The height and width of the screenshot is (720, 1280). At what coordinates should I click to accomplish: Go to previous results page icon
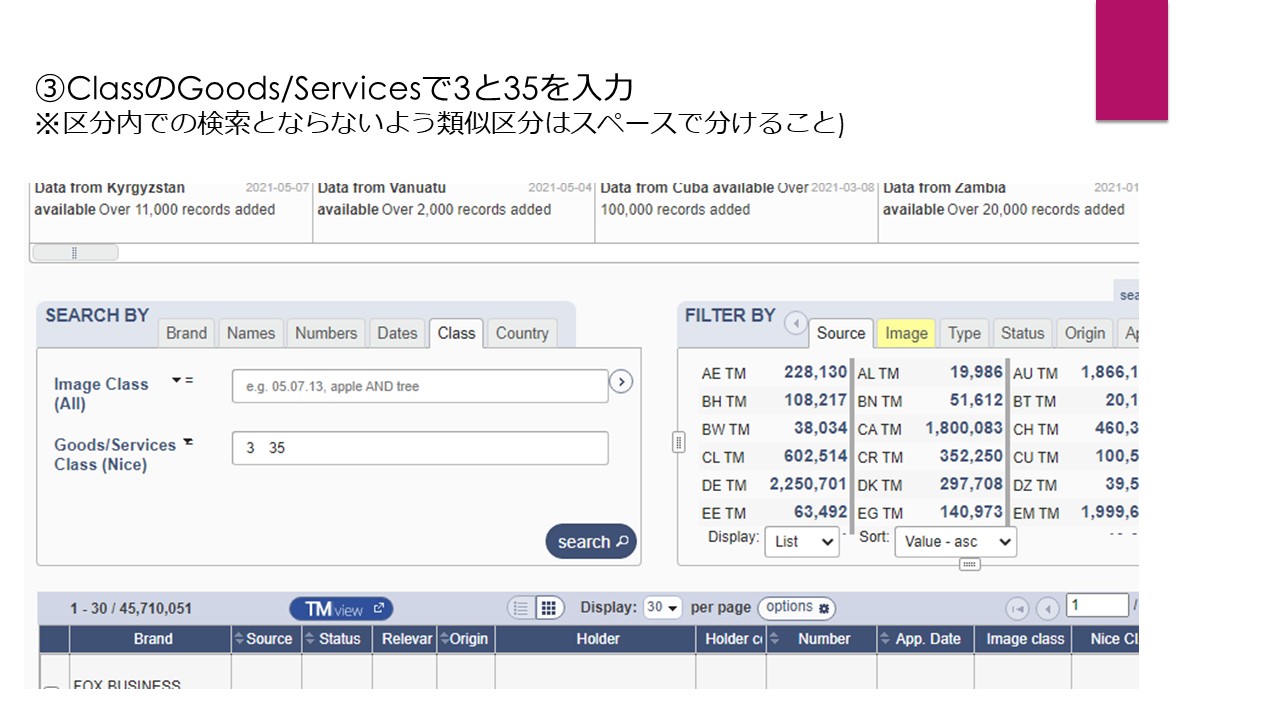click(1048, 608)
